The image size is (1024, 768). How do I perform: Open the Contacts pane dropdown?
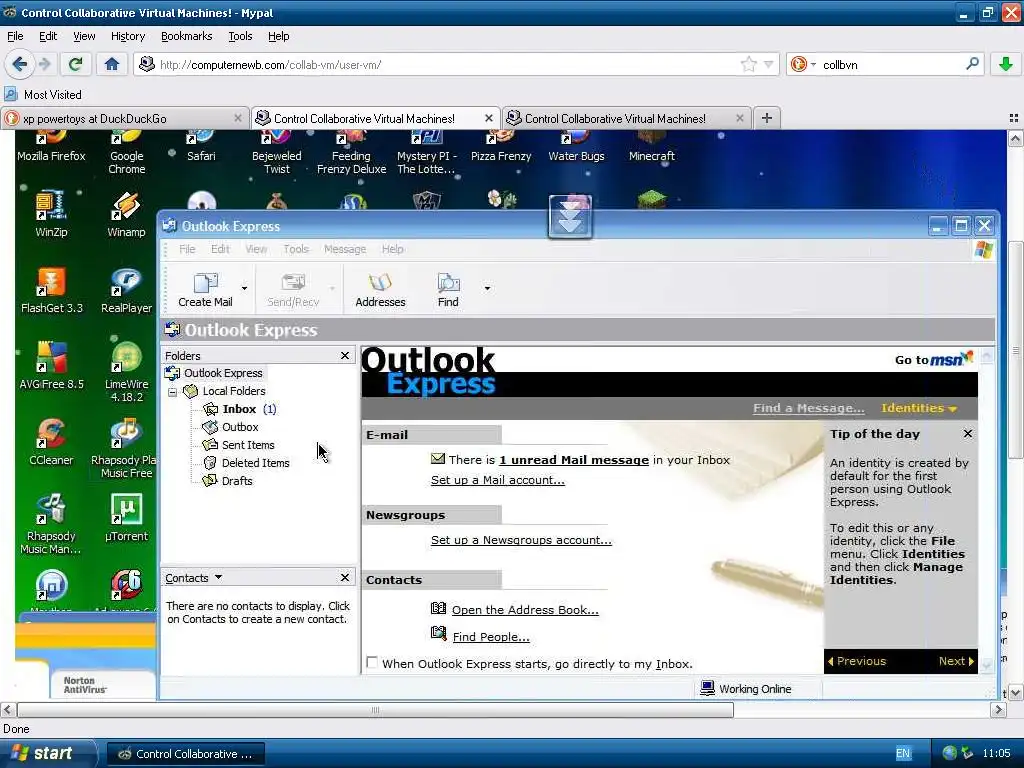tap(218, 577)
